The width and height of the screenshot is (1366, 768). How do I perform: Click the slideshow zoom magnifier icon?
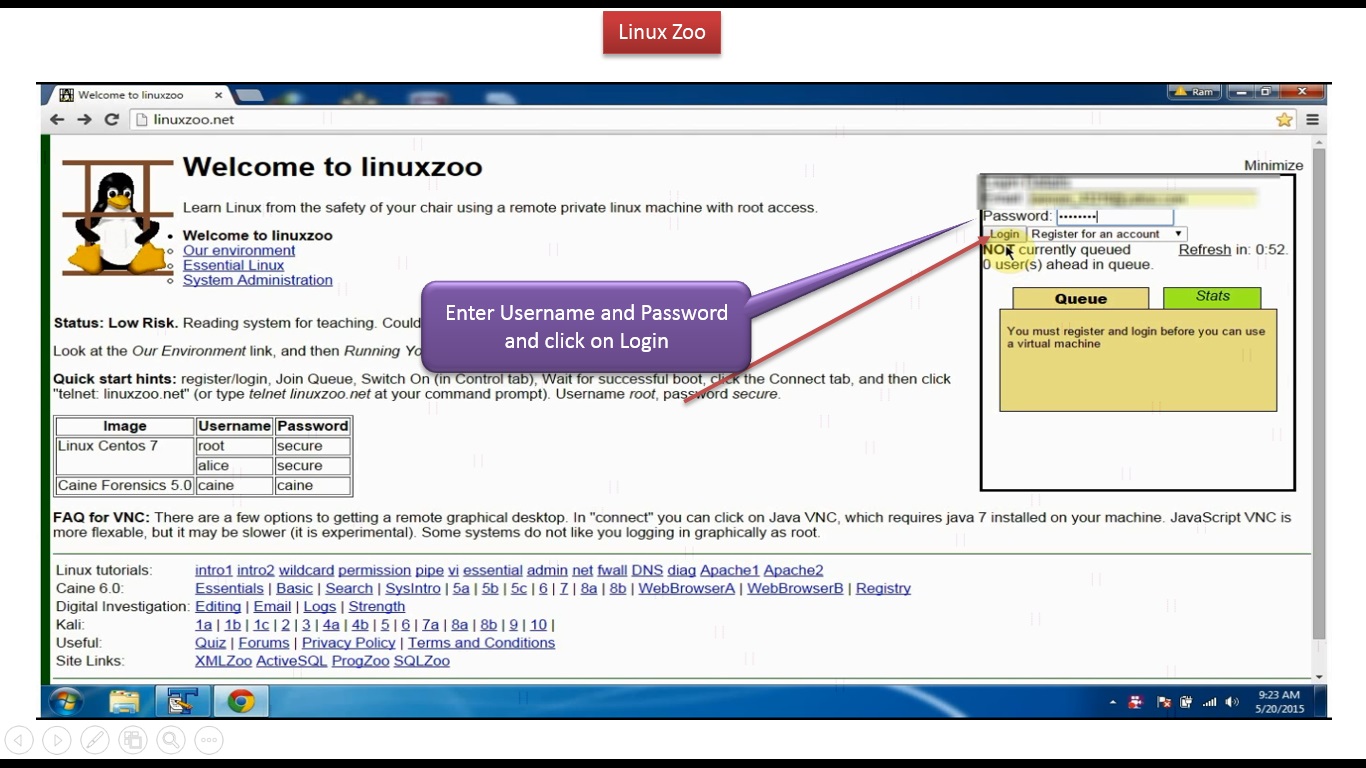coord(171,740)
